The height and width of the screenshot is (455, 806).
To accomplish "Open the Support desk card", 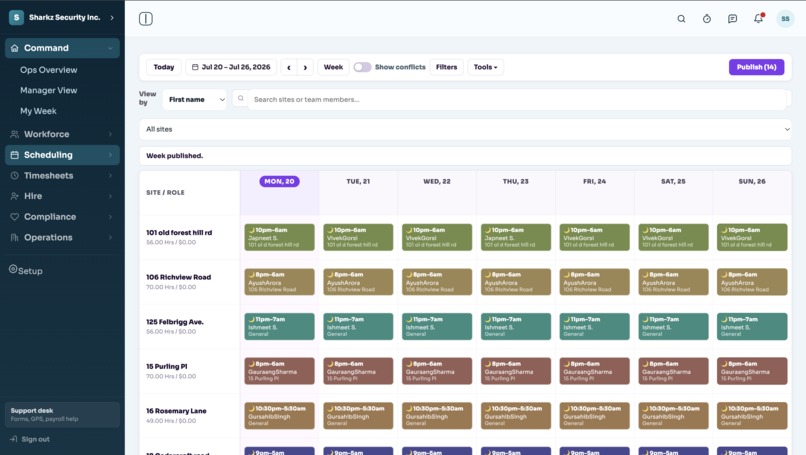I will pos(62,414).
